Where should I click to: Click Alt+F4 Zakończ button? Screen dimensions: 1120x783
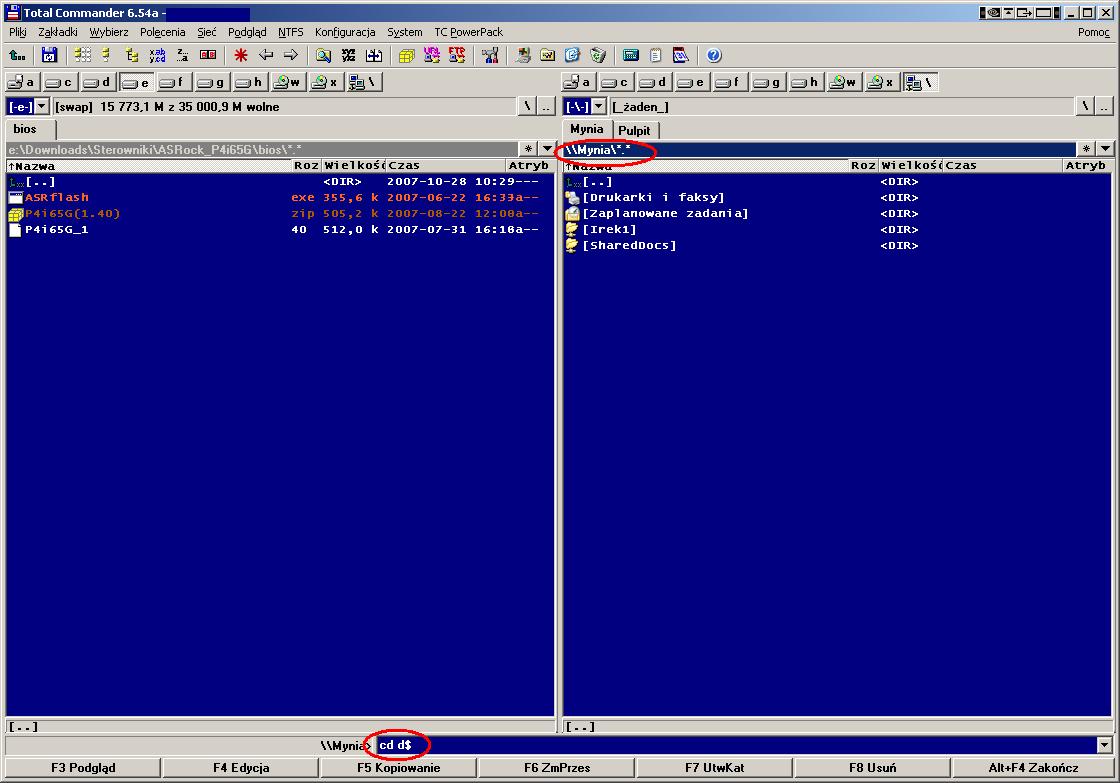point(1033,768)
